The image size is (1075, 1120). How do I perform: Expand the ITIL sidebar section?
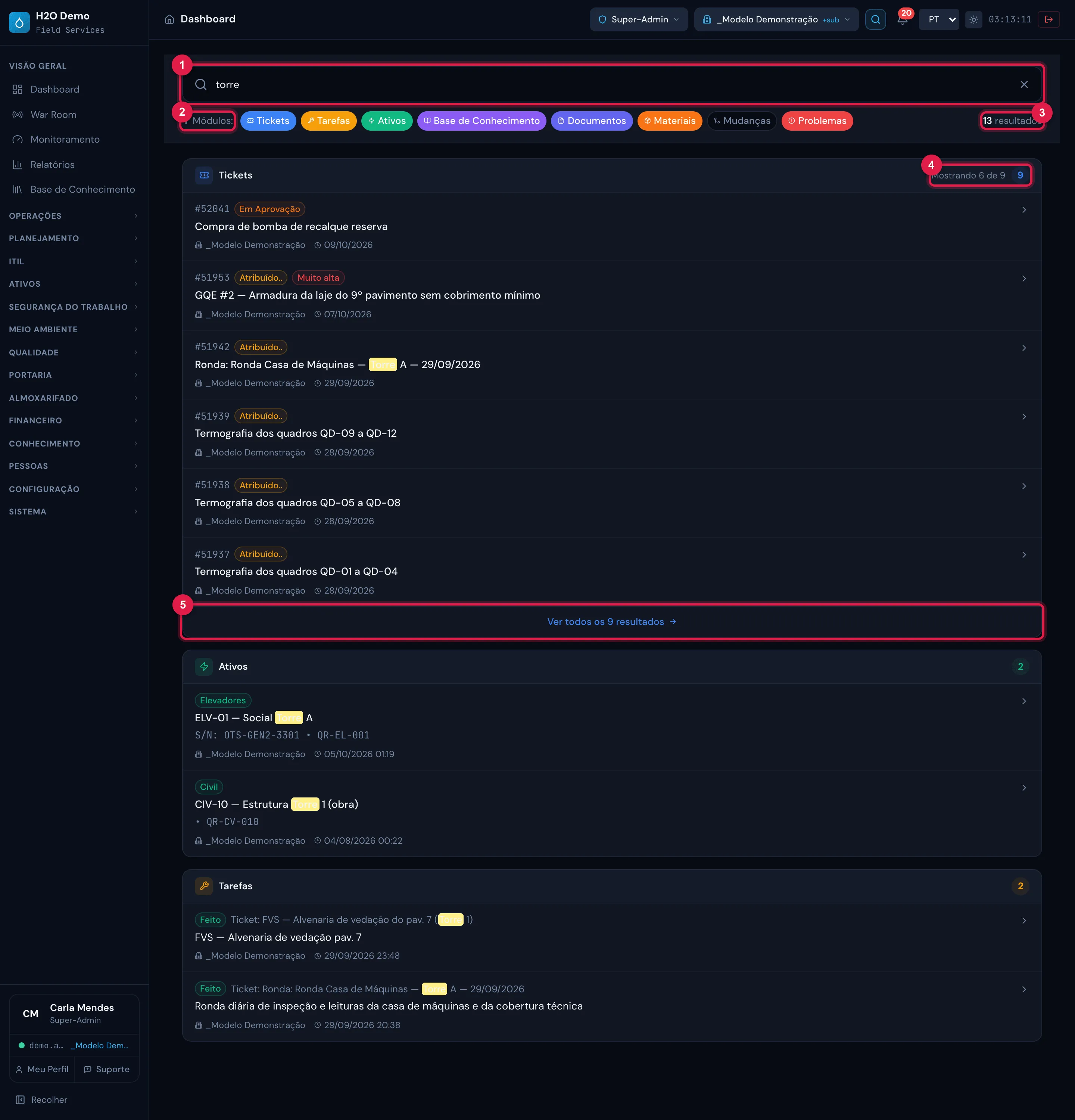(x=74, y=261)
